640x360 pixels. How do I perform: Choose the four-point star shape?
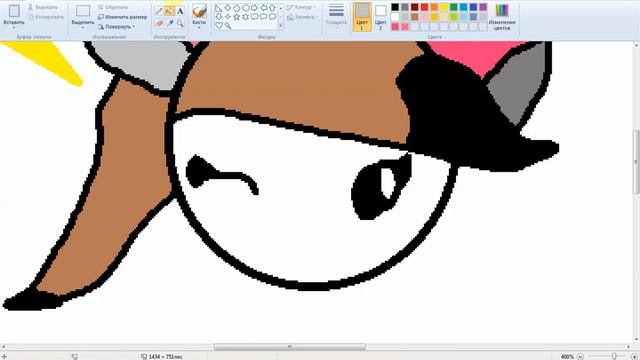[228, 17]
